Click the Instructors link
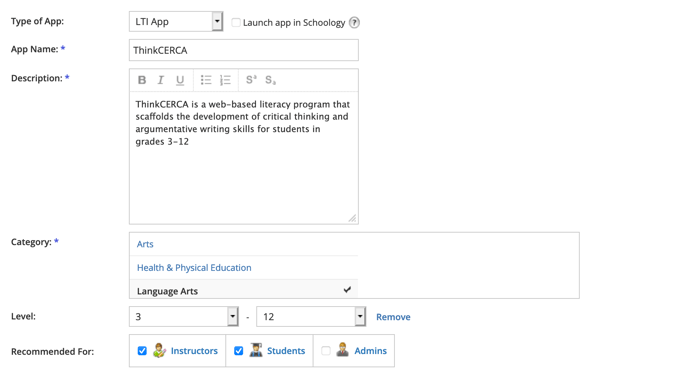 tap(194, 350)
